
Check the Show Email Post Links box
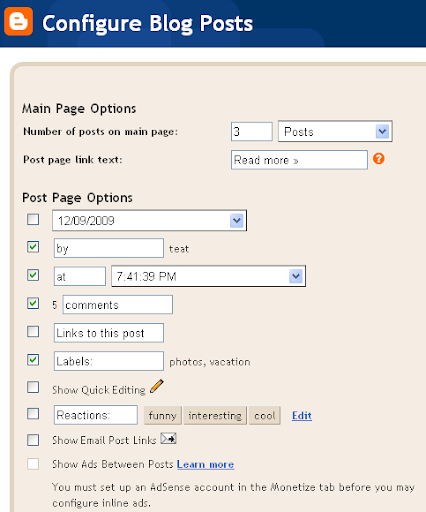click(x=33, y=440)
